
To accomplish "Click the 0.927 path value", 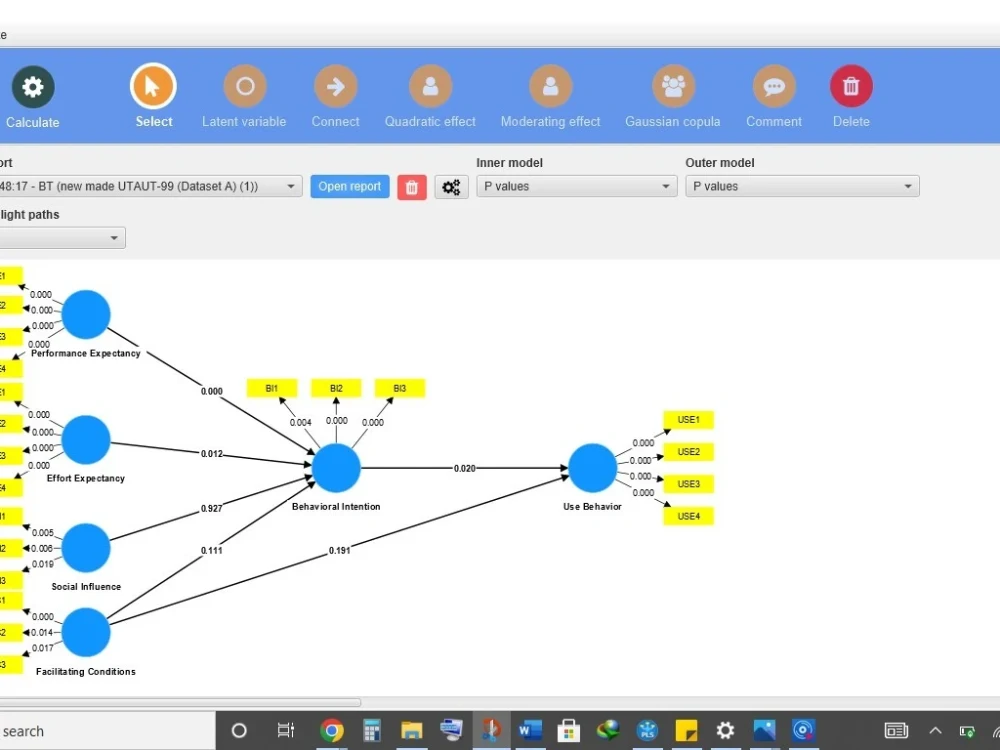I will click(212, 508).
